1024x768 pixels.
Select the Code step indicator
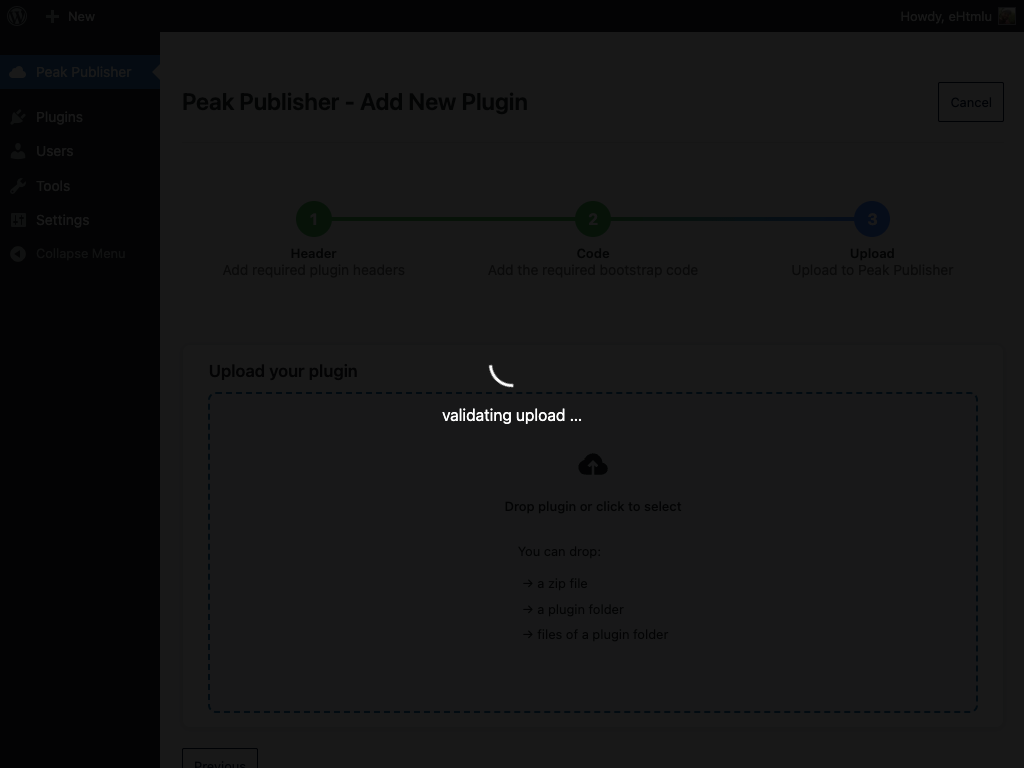(592, 218)
